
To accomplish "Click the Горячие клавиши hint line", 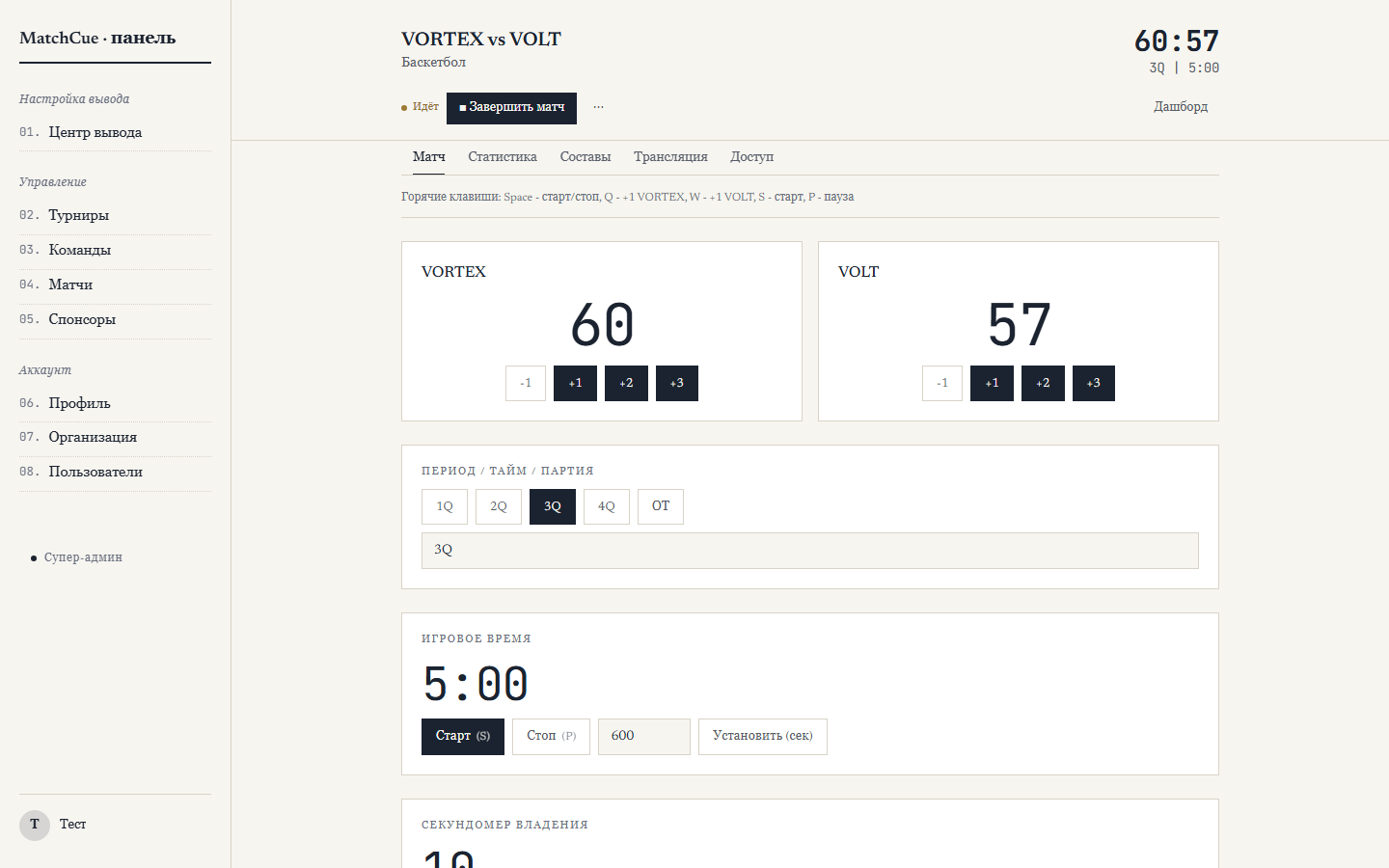I will point(628,197).
